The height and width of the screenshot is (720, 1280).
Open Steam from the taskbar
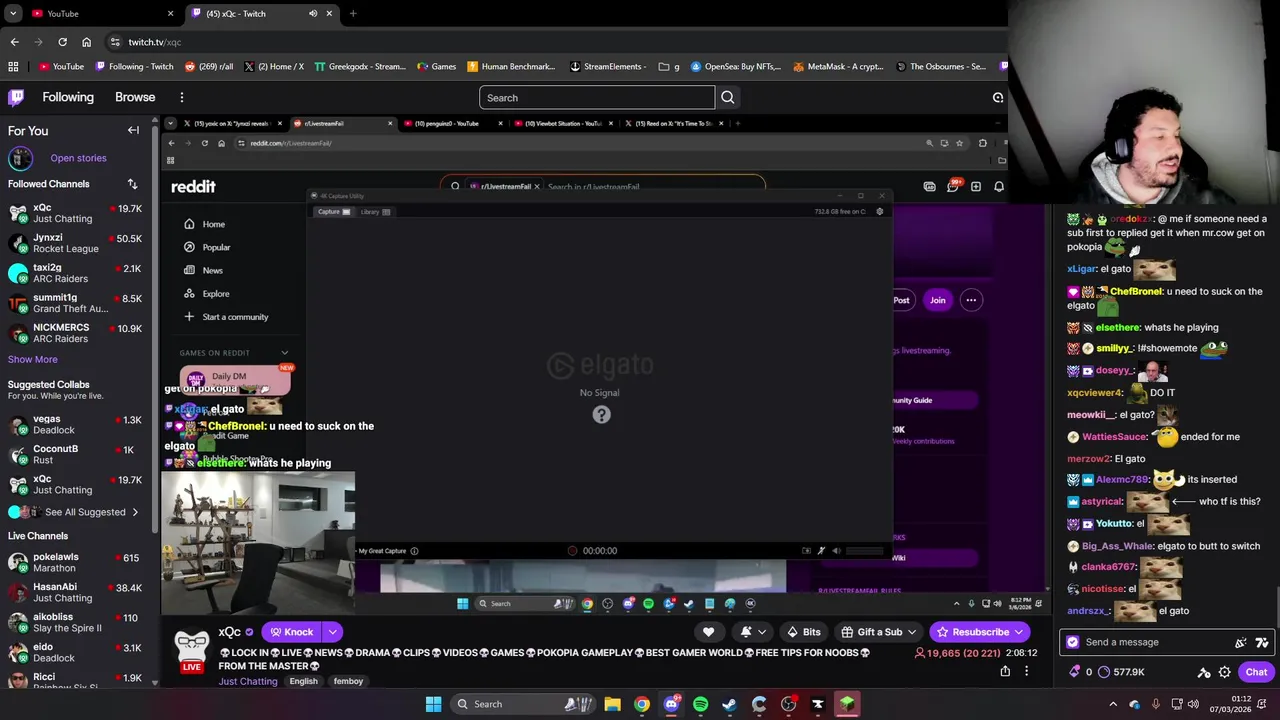729,704
